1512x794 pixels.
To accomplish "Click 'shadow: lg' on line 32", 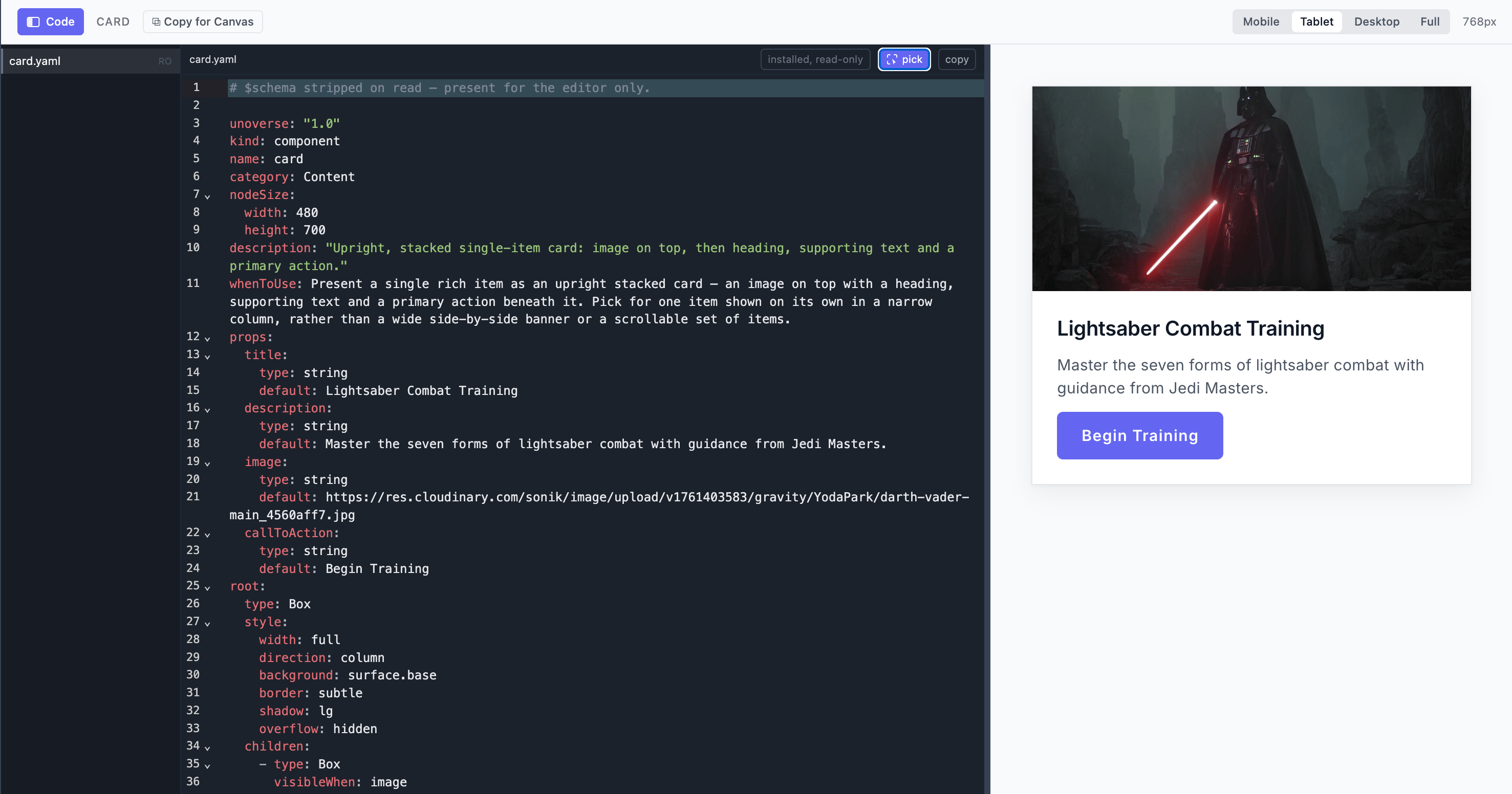I will click(x=296, y=711).
